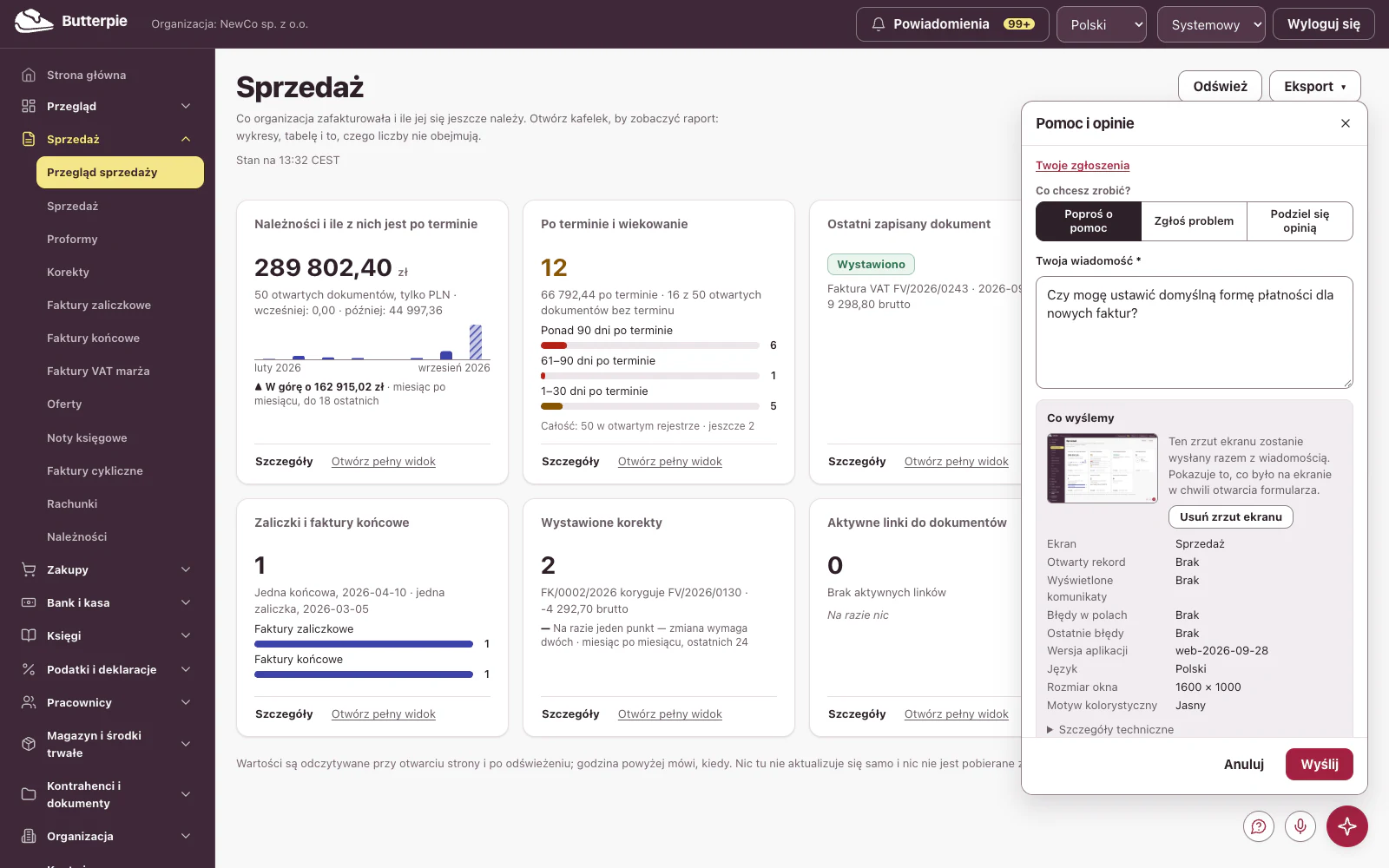
Task: Click the Organizacja building icon
Action: [29, 836]
